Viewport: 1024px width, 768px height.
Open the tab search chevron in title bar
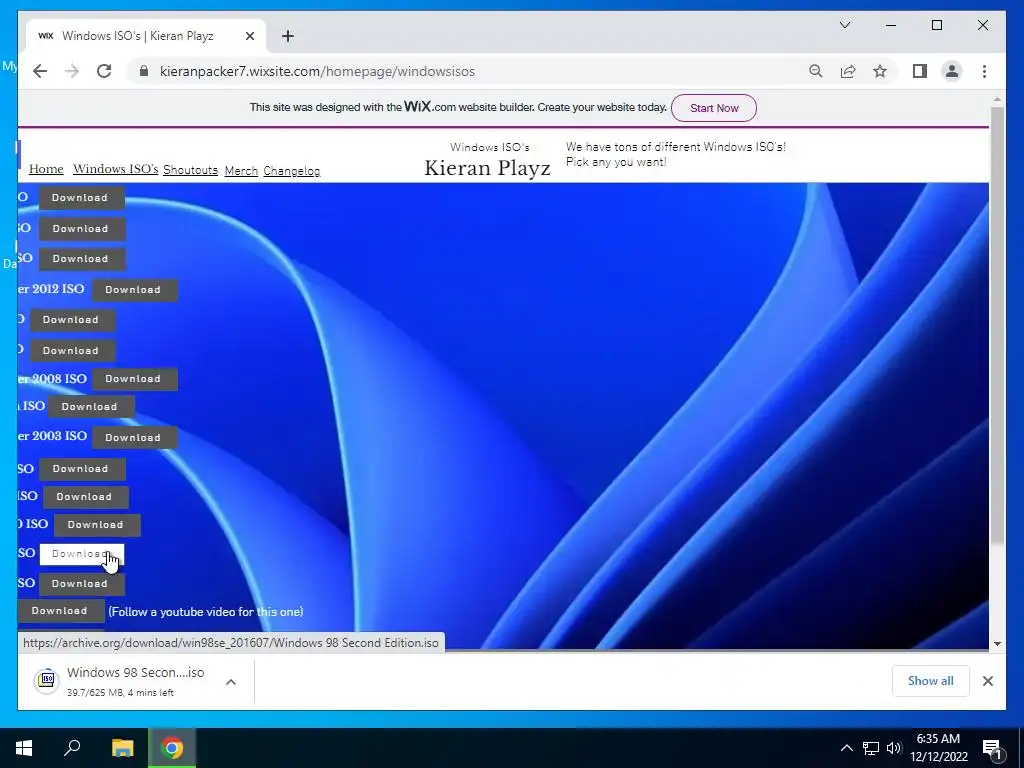(x=844, y=25)
